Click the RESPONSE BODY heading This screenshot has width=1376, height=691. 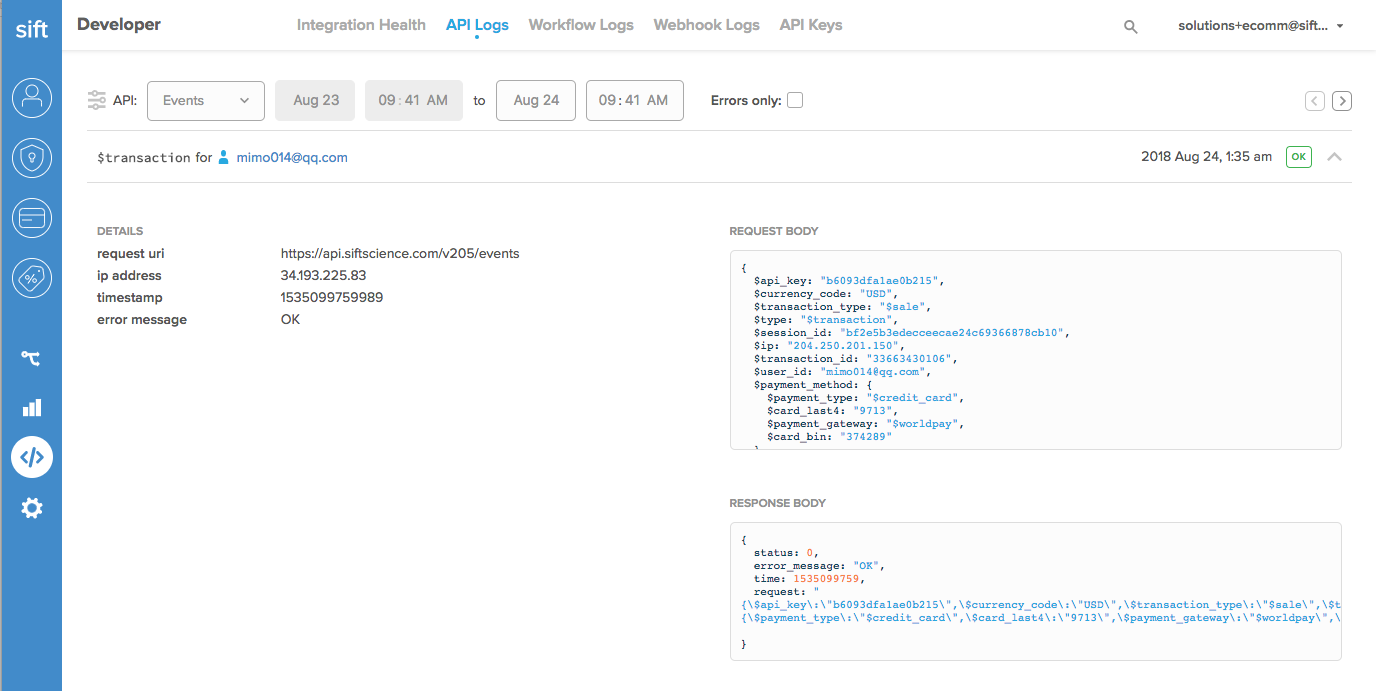(778, 503)
